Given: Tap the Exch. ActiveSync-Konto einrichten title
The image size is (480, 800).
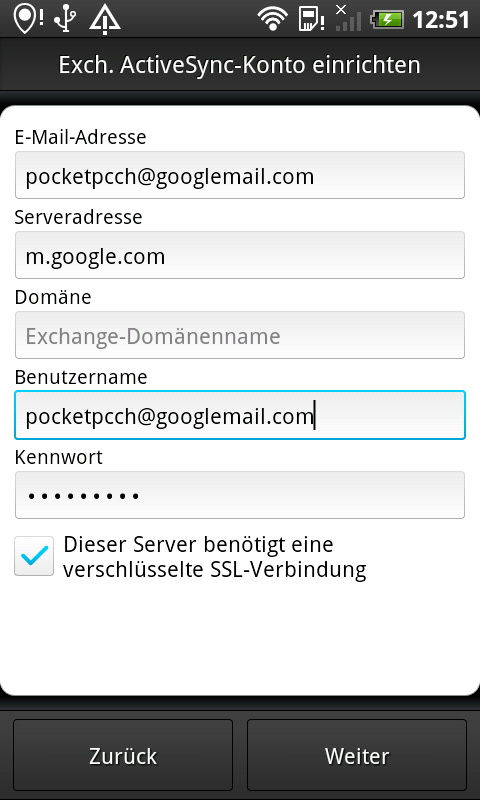Looking at the screenshot, I should (240, 65).
